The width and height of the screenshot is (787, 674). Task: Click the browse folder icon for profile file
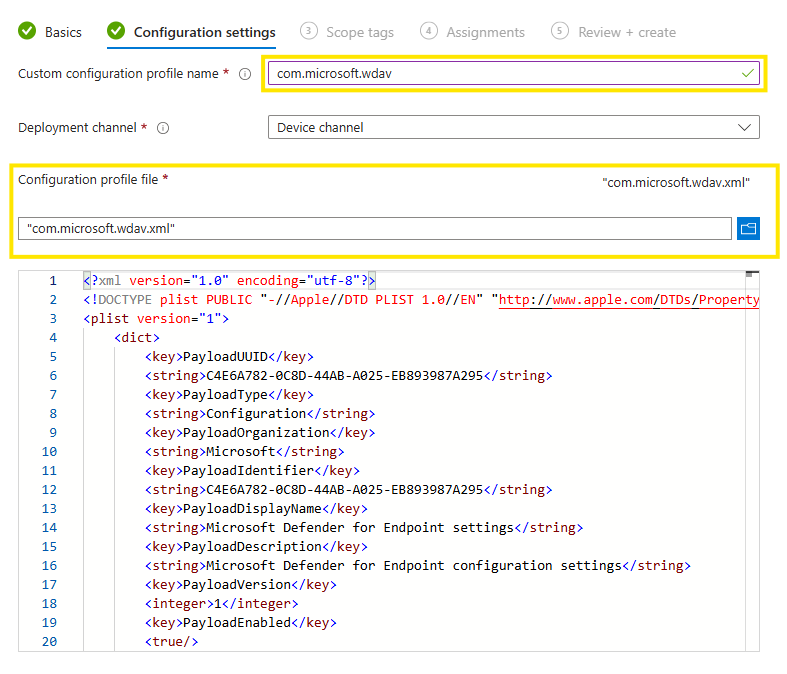(x=748, y=229)
